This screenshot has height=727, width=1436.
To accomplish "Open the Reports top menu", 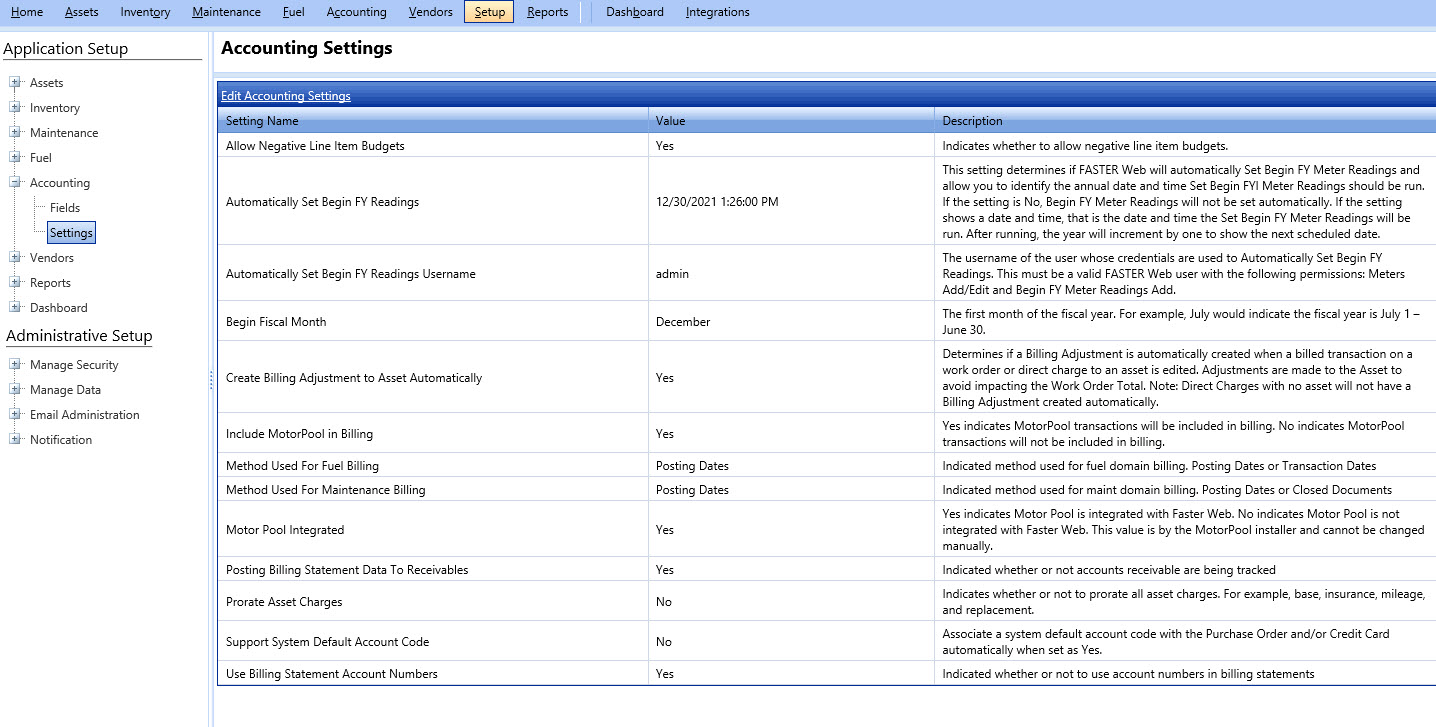I will click(548, 12).
